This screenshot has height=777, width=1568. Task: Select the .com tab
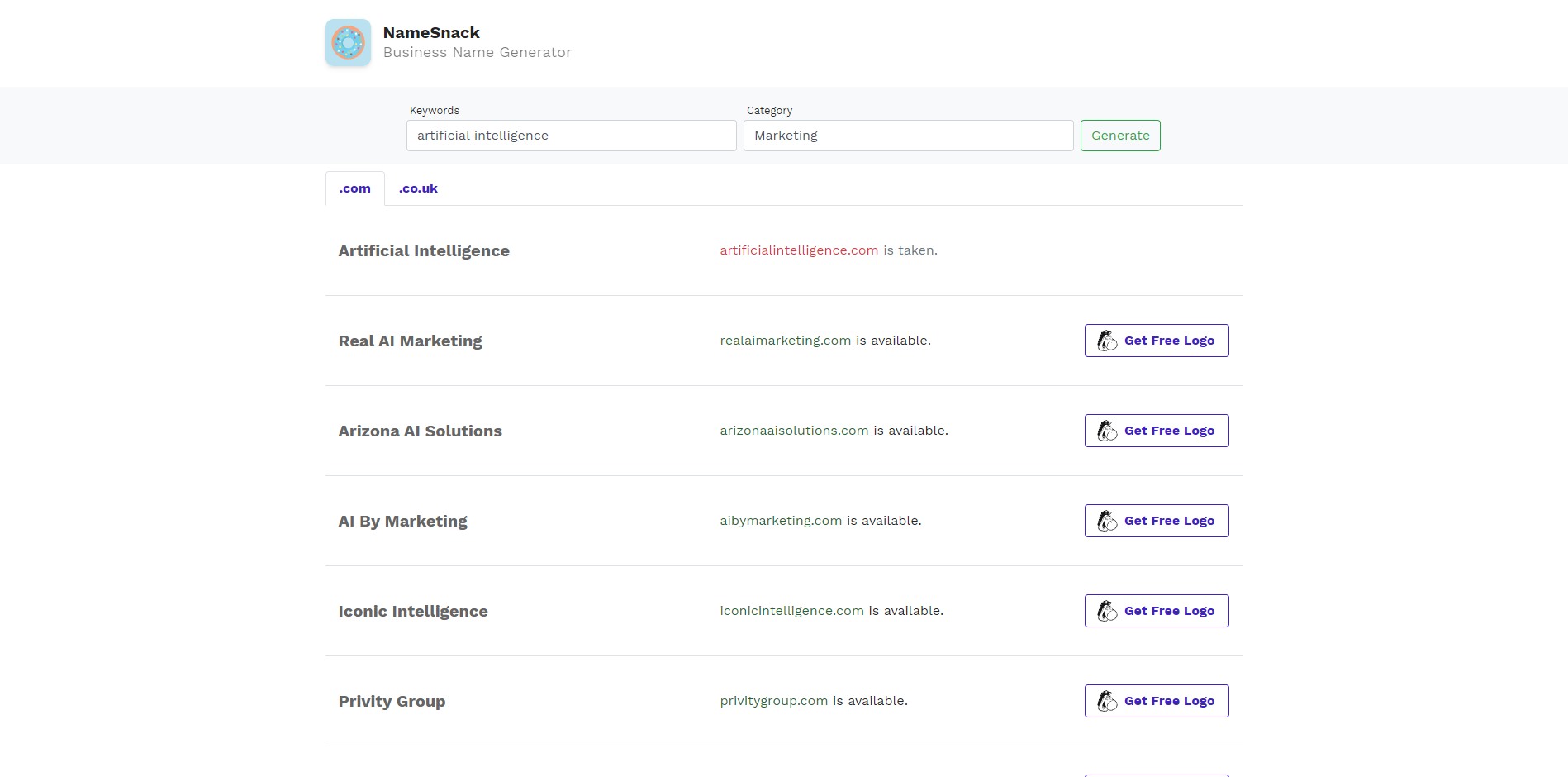(x=355, y=188)
